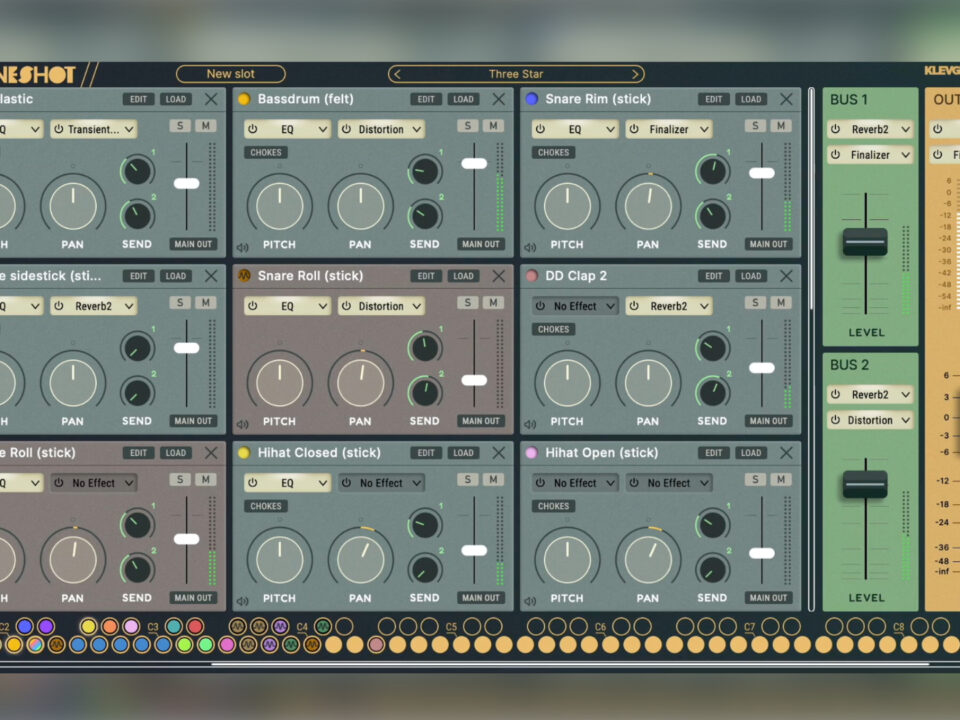This screenshot has width=960, height=720.
Task: Click previous preset arrow beside Three Star
Action: tap(397, 74)
